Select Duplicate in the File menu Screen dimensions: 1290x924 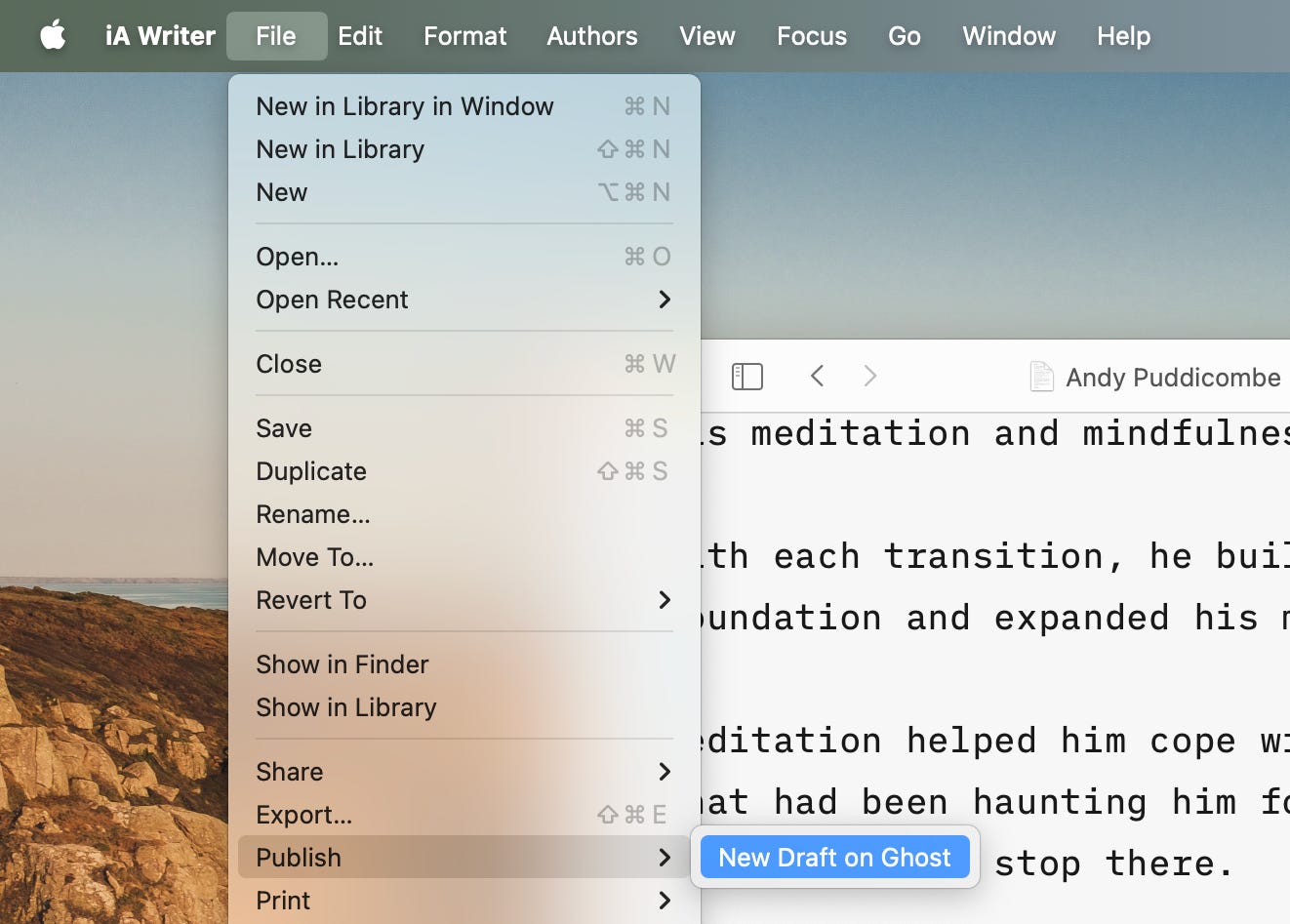(x=464, y=471)
